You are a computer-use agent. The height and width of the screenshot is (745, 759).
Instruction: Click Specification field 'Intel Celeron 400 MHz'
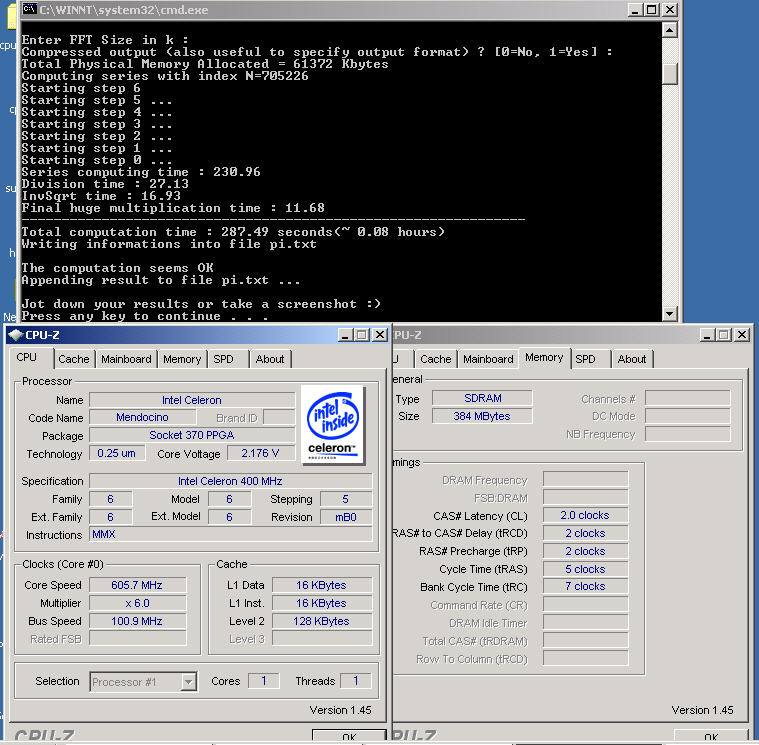[x=230, y=481]
